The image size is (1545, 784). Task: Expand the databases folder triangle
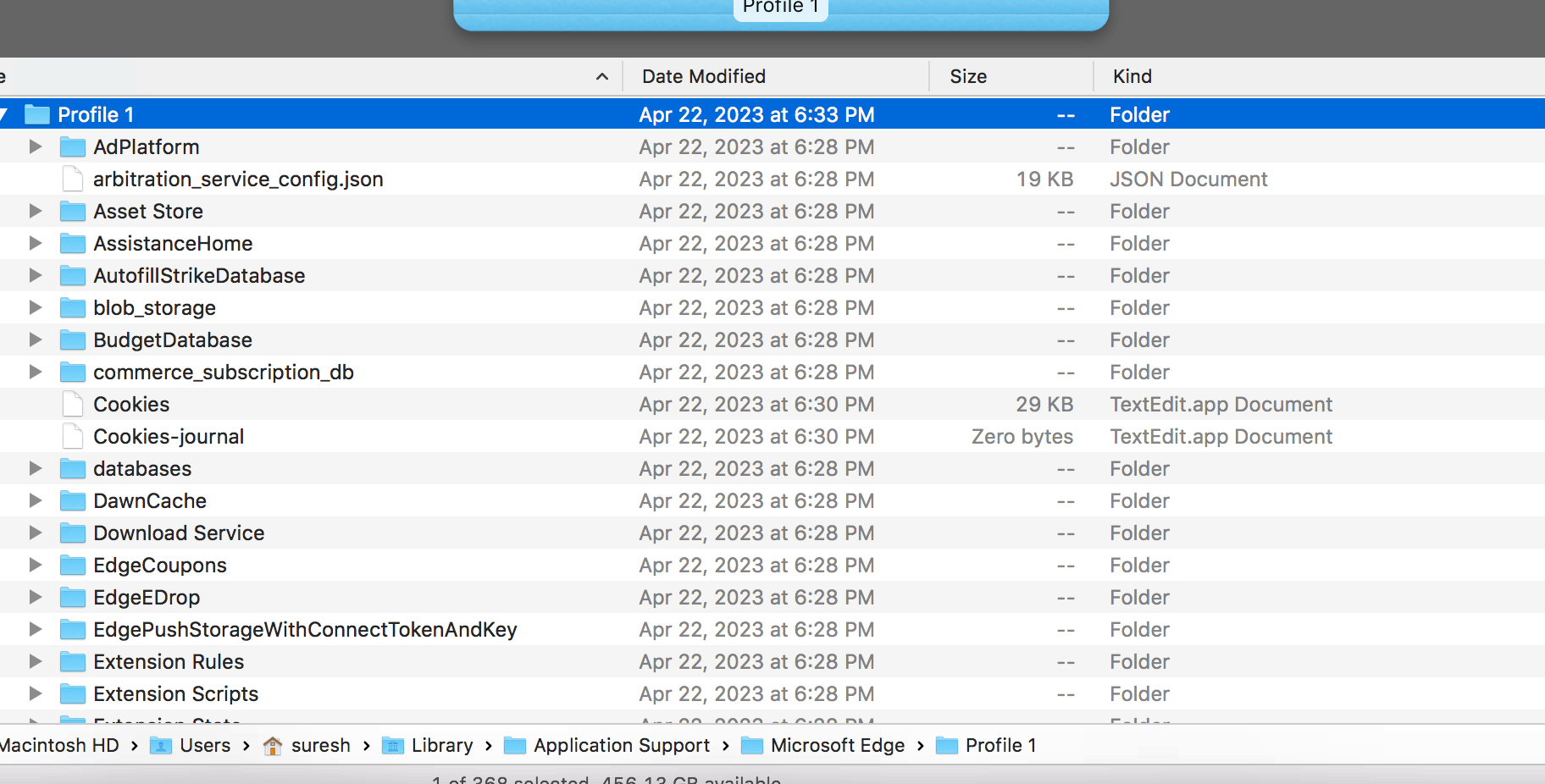[35, 468]
